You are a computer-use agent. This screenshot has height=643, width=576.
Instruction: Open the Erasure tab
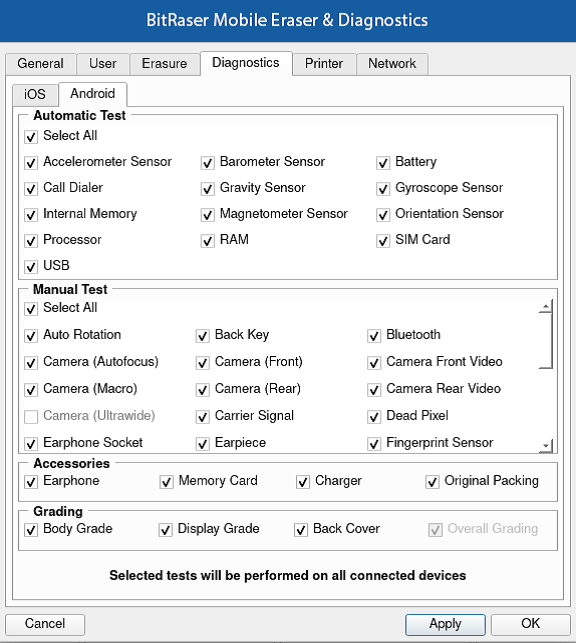(164, 64)
